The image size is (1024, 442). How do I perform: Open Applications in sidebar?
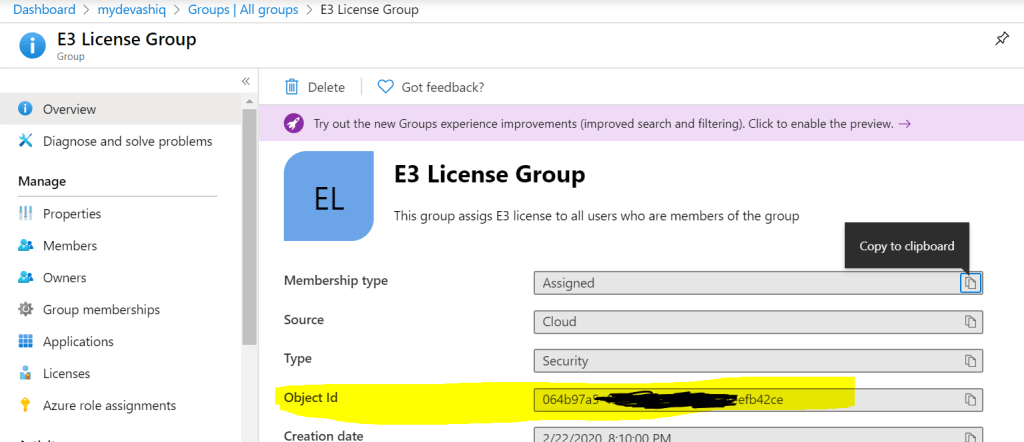click(78, 341)
